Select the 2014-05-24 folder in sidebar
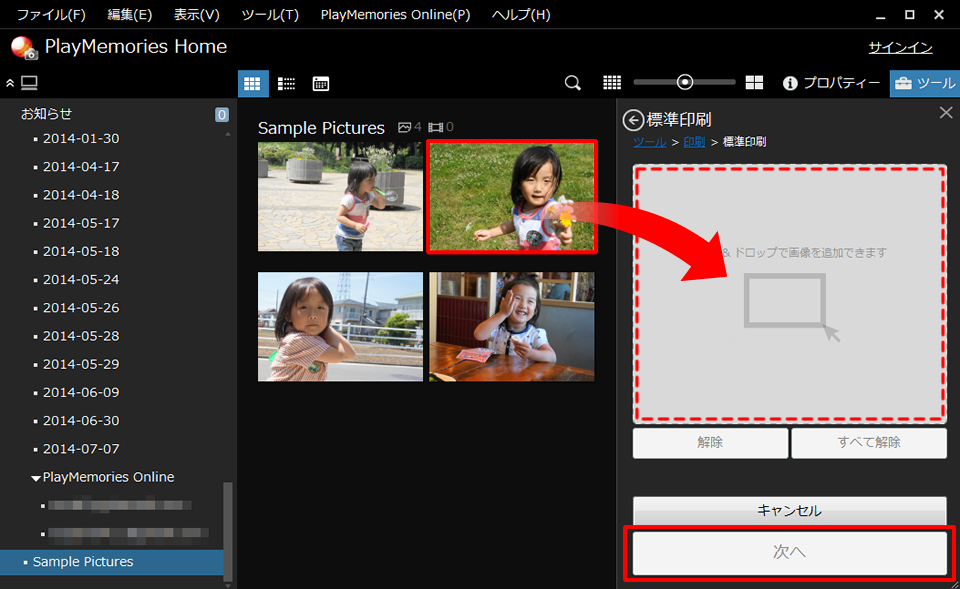 tap(80, 279)
